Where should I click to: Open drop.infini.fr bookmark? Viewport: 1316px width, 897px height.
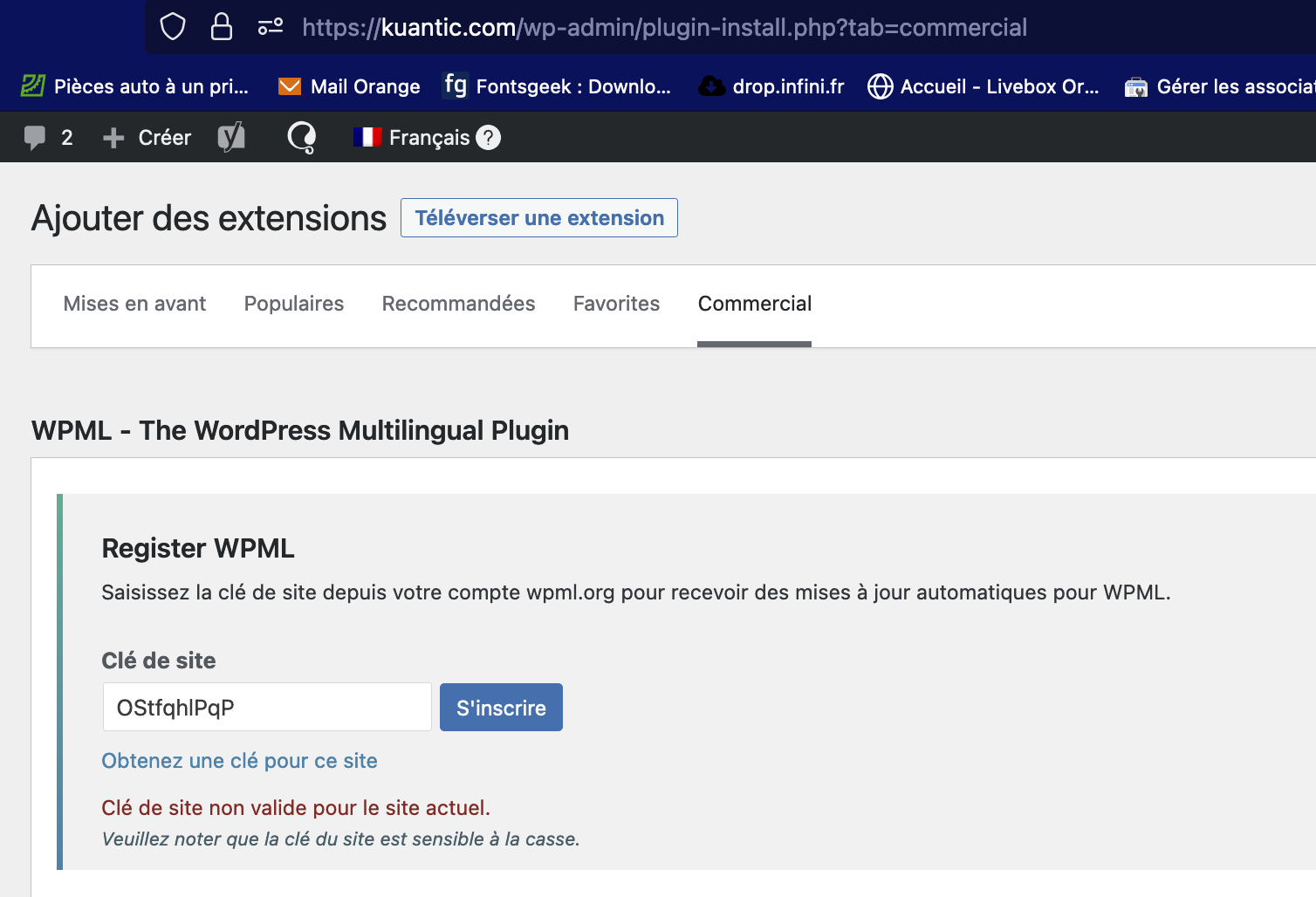pyautogui.click(x=771, y=86)
